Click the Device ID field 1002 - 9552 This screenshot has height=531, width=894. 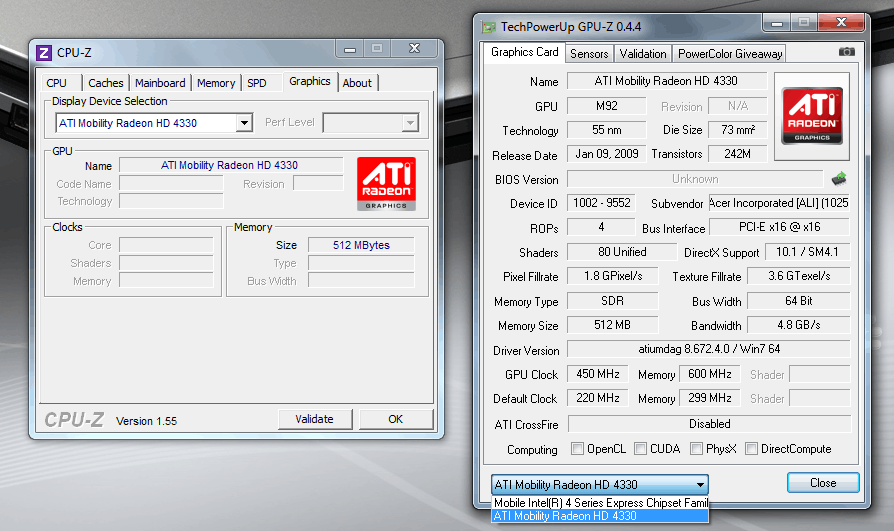point(602,203)
